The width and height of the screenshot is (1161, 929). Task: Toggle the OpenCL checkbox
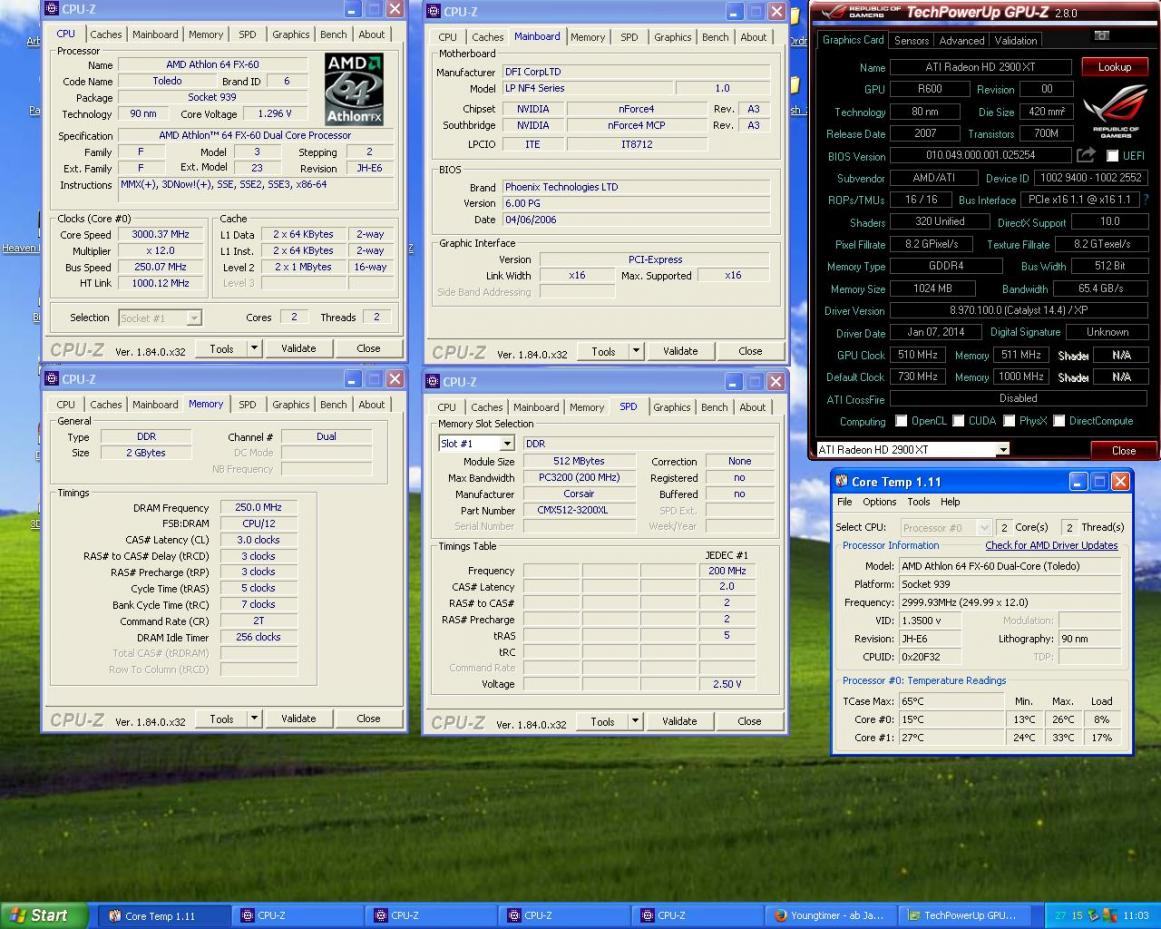[901, 420]
